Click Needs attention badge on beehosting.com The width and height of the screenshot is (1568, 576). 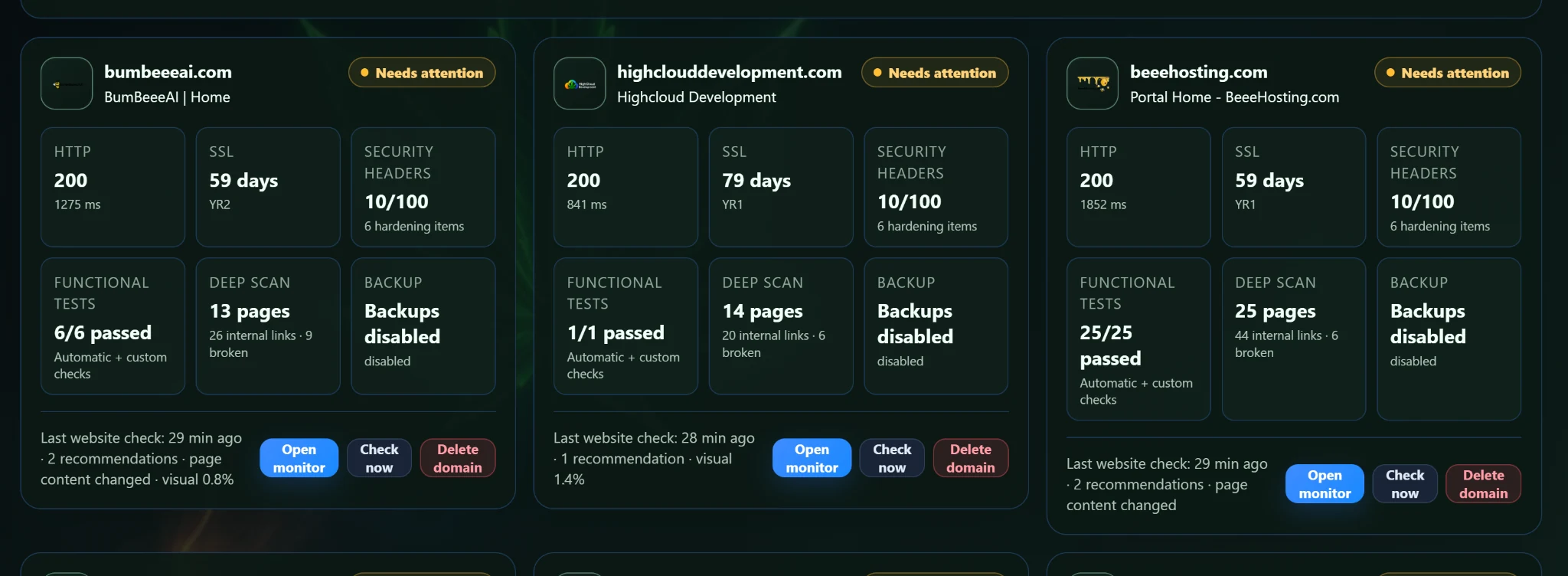coord(1448,73)
